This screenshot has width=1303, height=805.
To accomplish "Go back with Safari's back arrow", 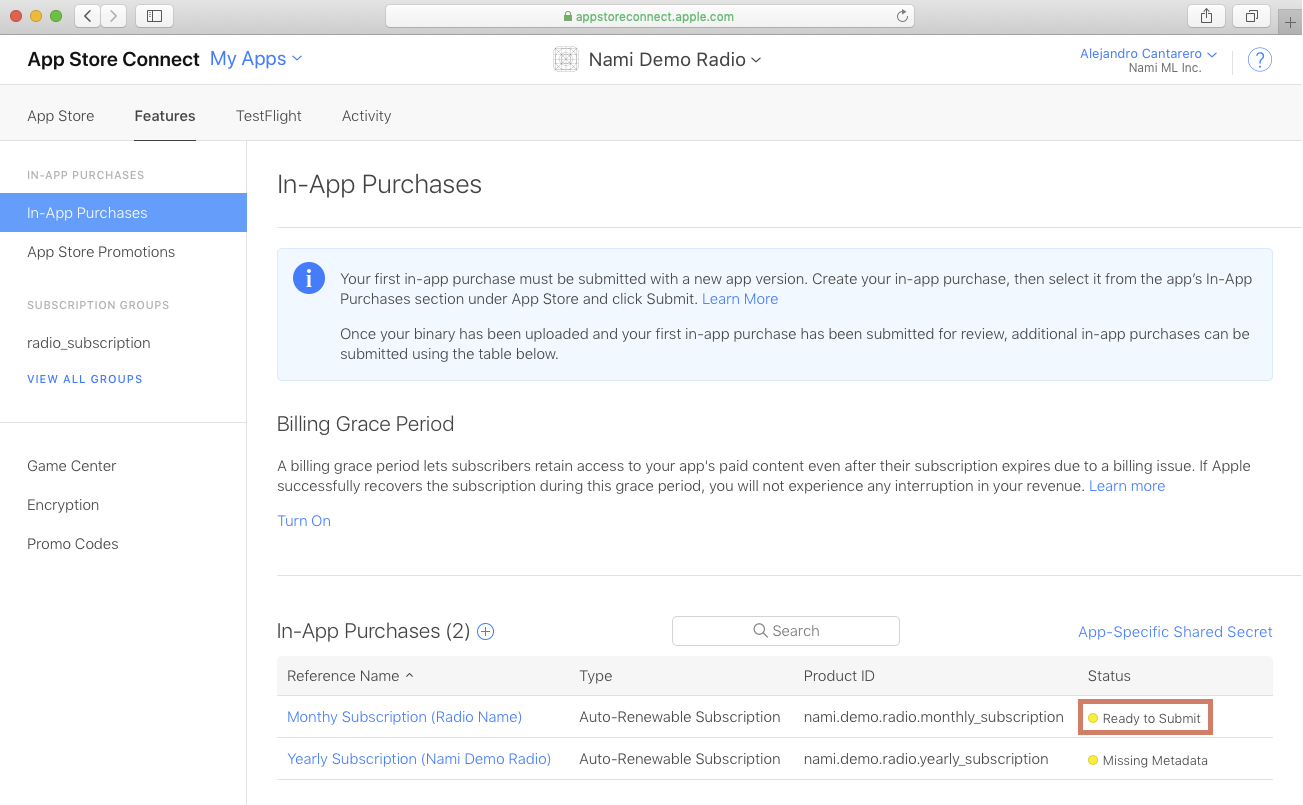I will [x=87, y=16].
